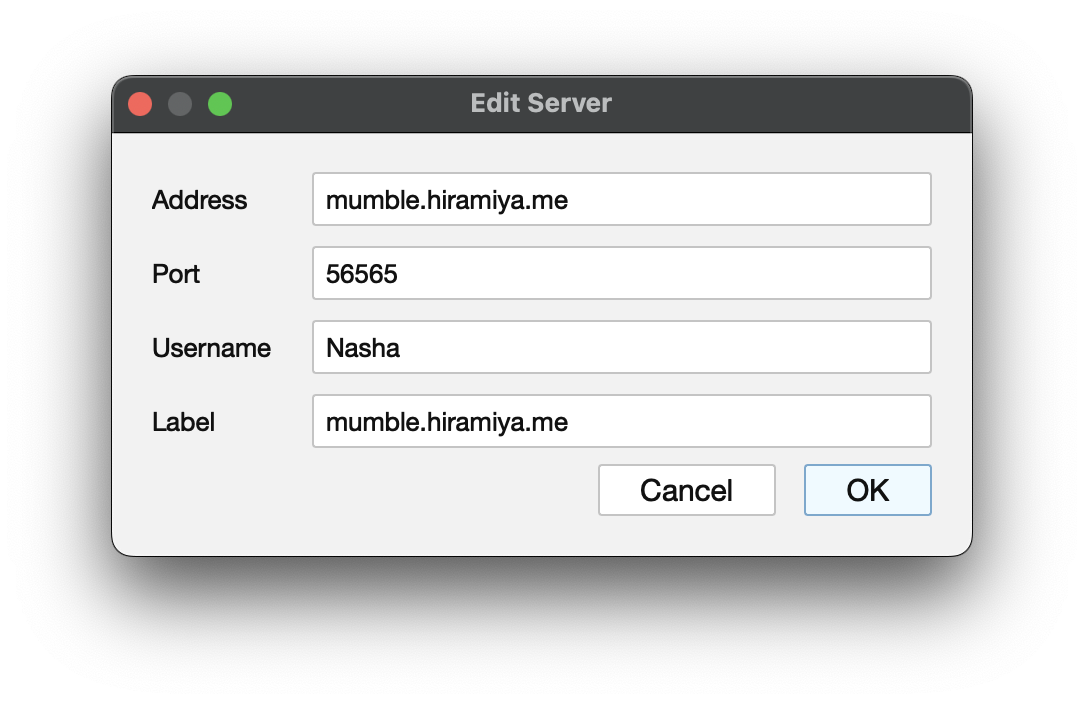1084x704 pixels.
Task: Click the green zoom window button
Action: click(x=220, y=104)
